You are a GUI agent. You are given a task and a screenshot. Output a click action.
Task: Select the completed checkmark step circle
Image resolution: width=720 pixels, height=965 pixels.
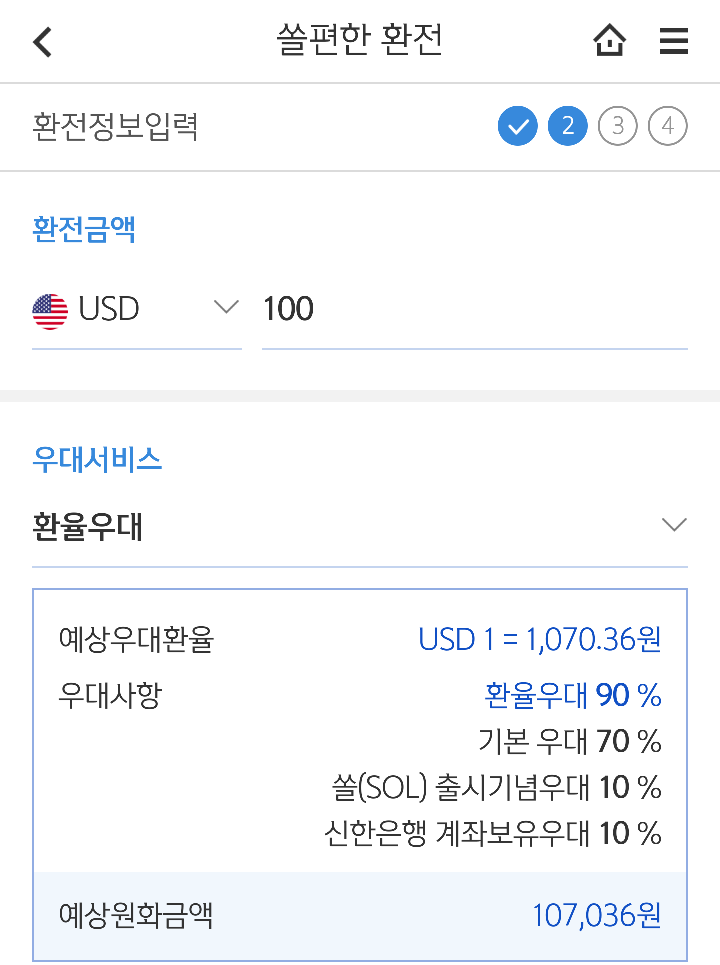click(518, 126)
